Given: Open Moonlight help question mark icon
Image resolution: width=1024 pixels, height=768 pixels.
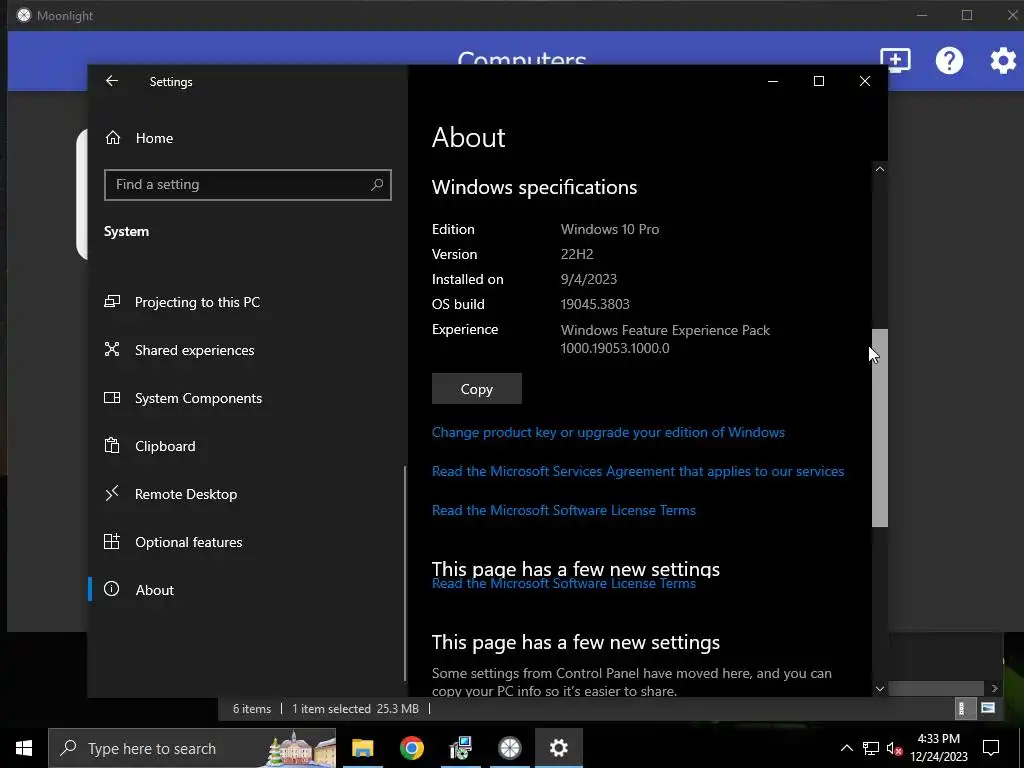Looking at the screenshot, I should click(x=949, y=60).
